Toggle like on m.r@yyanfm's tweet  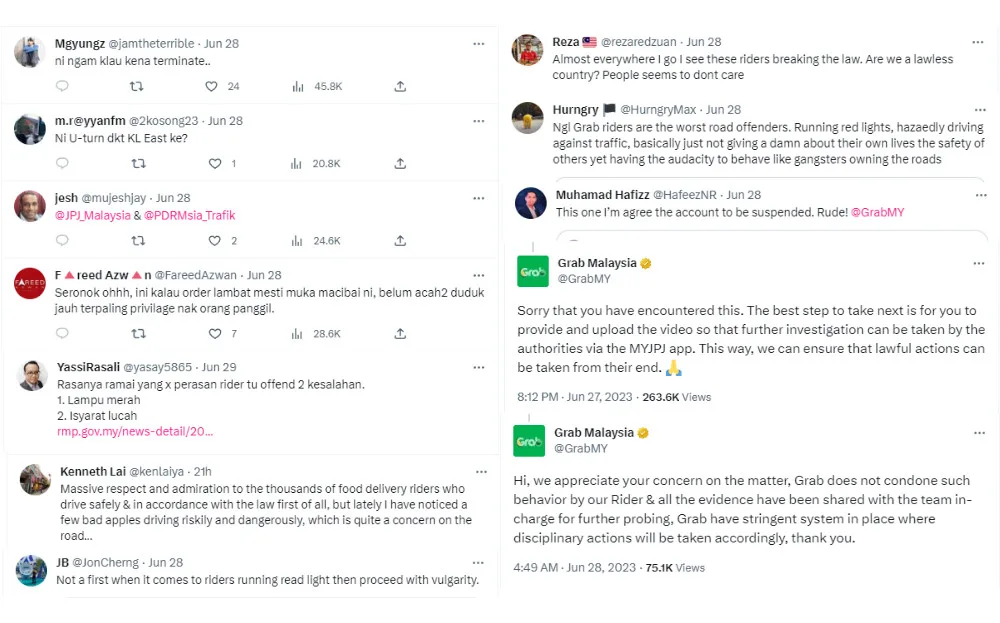214,164
